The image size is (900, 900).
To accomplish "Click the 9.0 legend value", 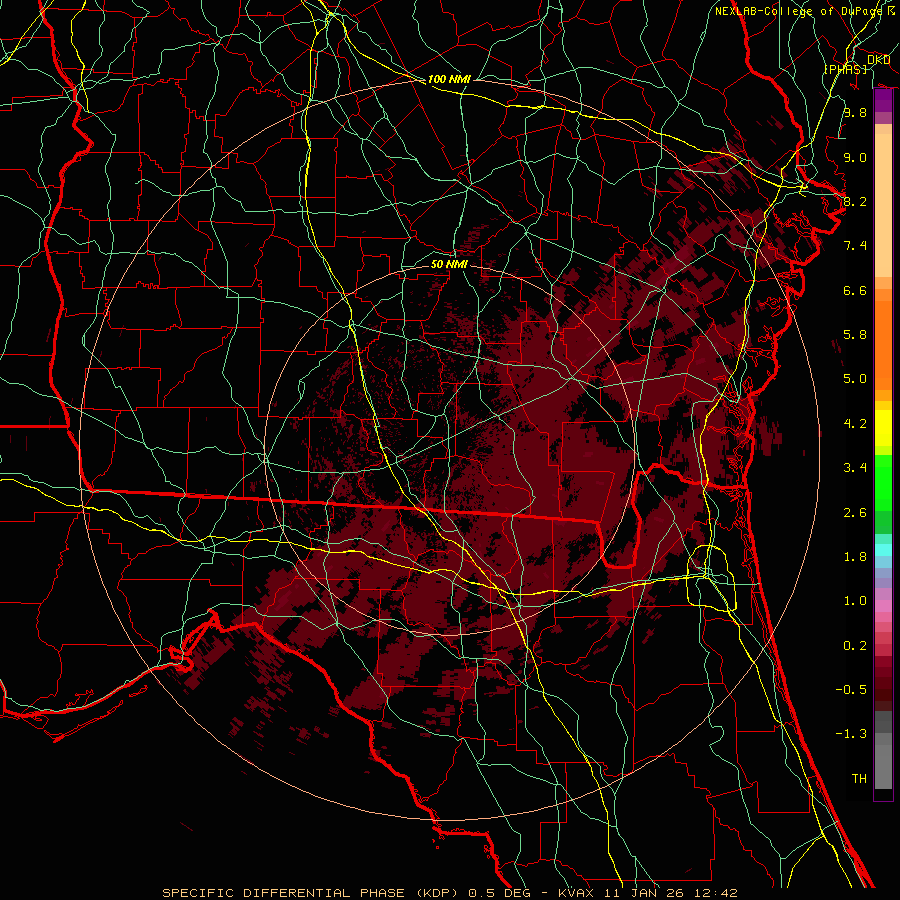I will 855,157.
